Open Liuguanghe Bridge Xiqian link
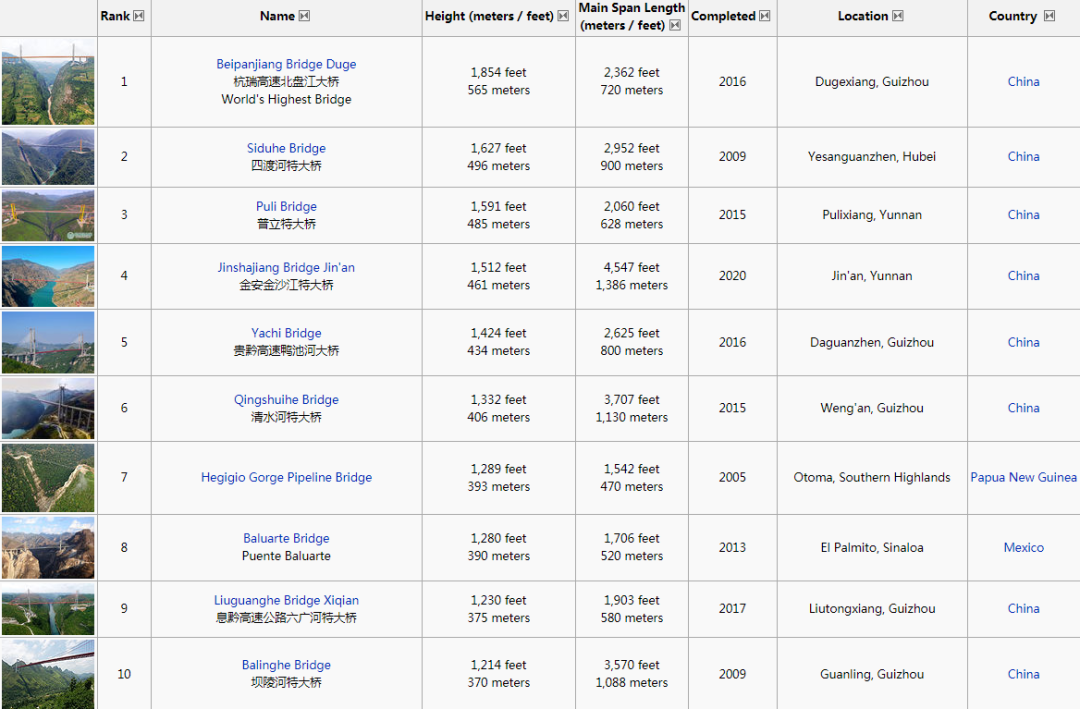The width and height of the screenshot is (1080, 709). pos(286,600)
